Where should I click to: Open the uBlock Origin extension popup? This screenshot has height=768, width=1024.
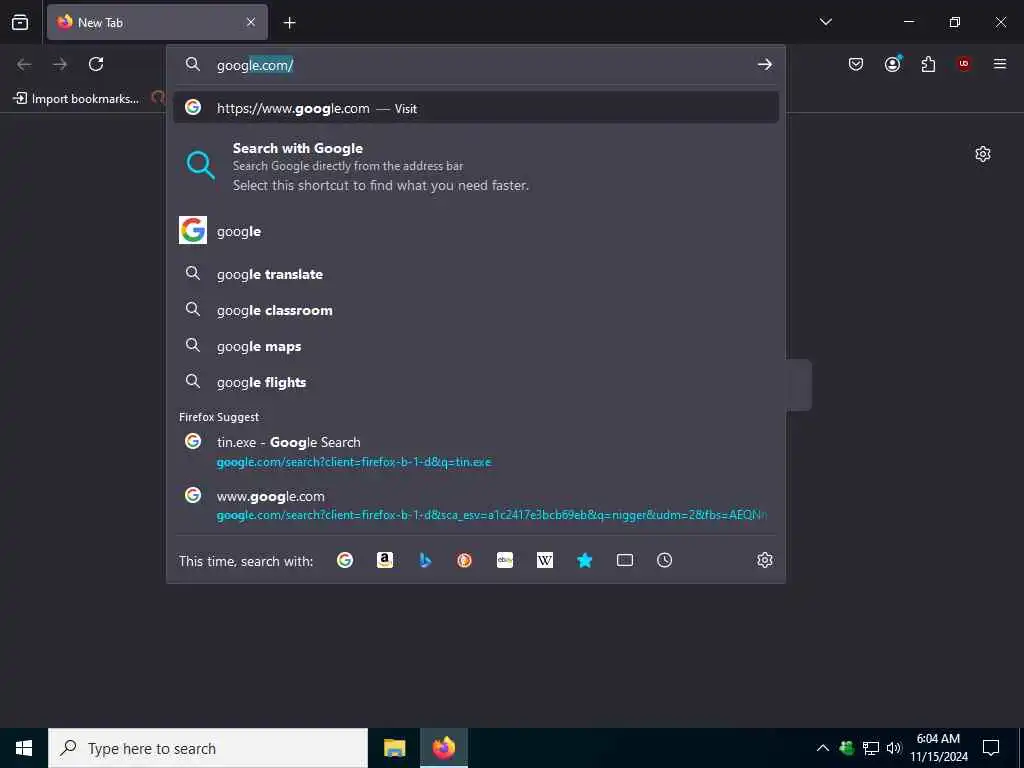tap(964, 64)
